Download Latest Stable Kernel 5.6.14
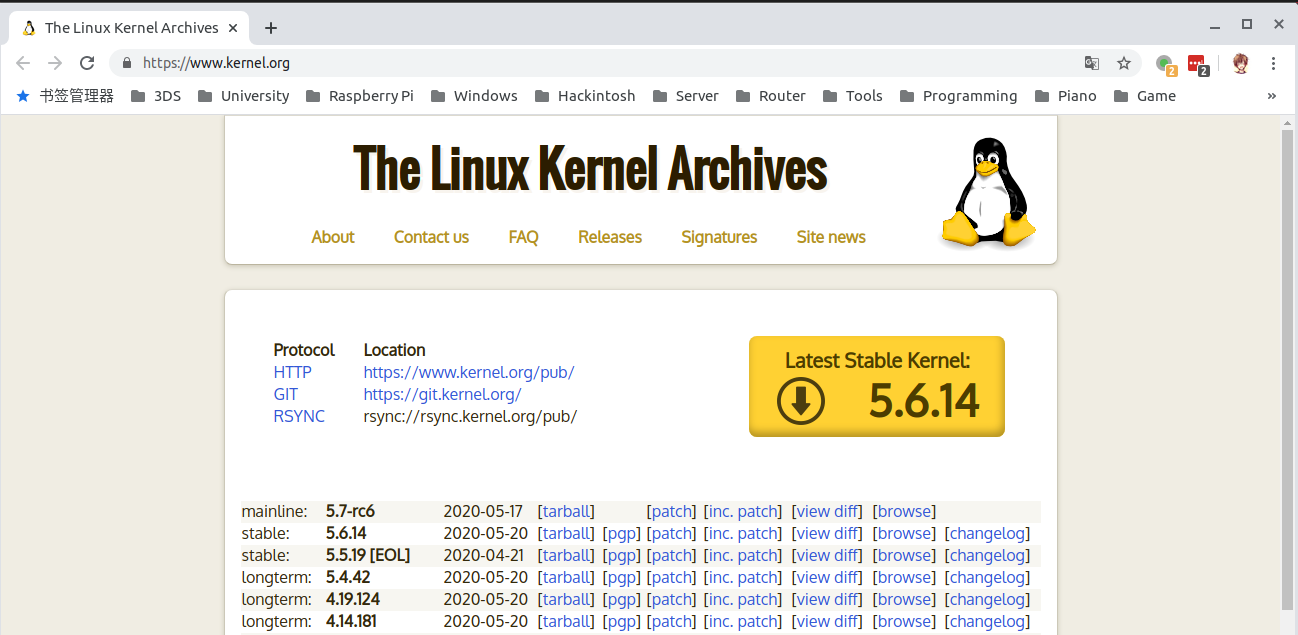 point(876,387)
